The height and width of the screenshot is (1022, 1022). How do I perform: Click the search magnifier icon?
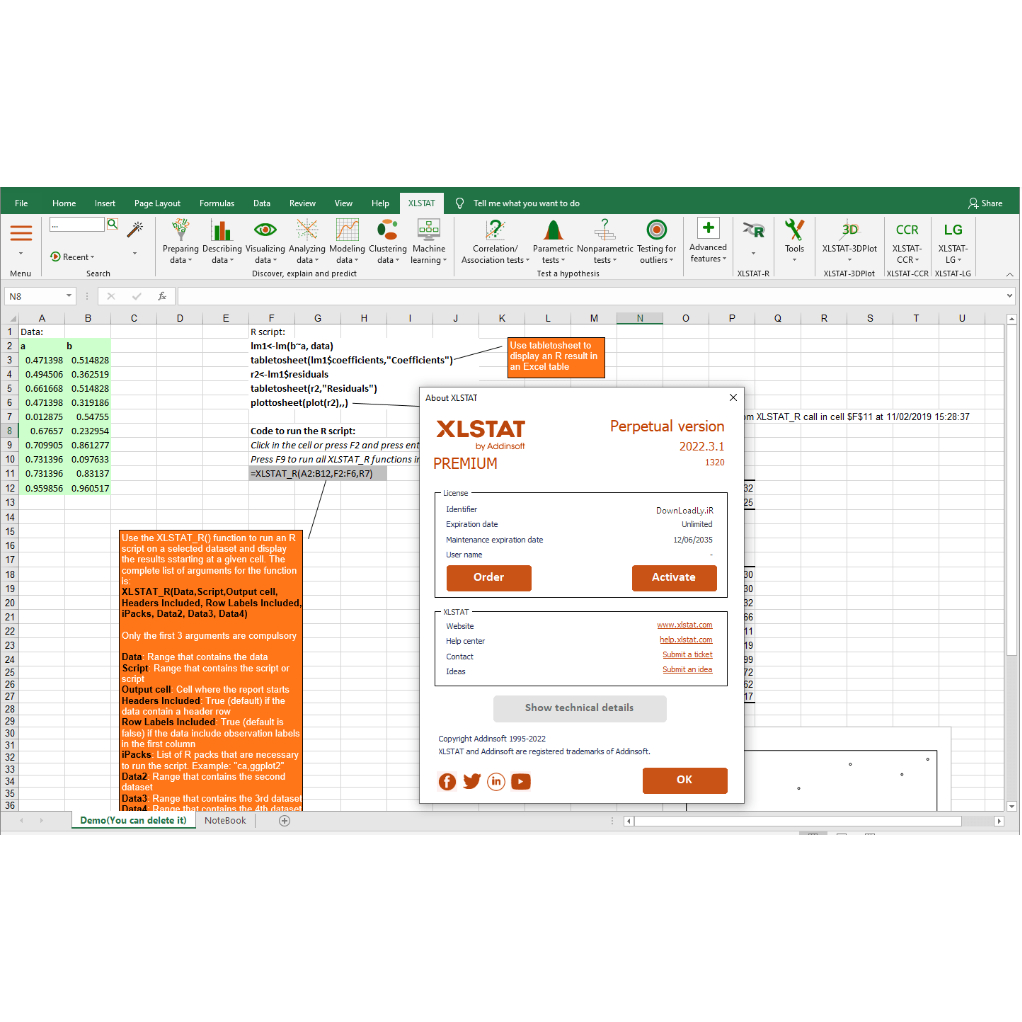(x=113, y=224)
